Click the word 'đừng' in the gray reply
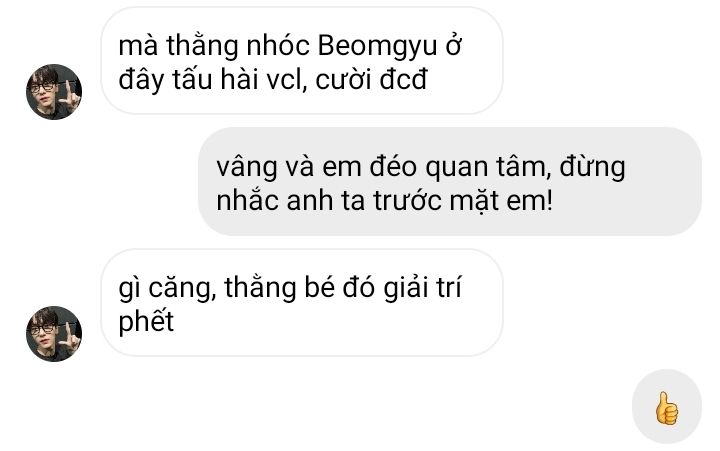The width and height of the screenshot is (720, 451). coord(592,167)
